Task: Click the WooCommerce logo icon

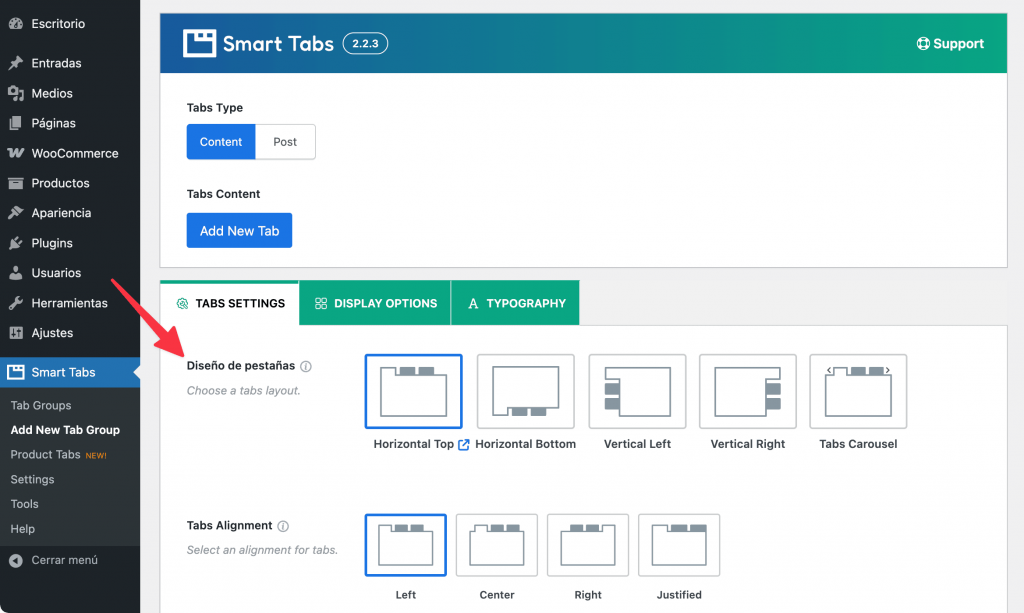Action: (x=16, y=153)
